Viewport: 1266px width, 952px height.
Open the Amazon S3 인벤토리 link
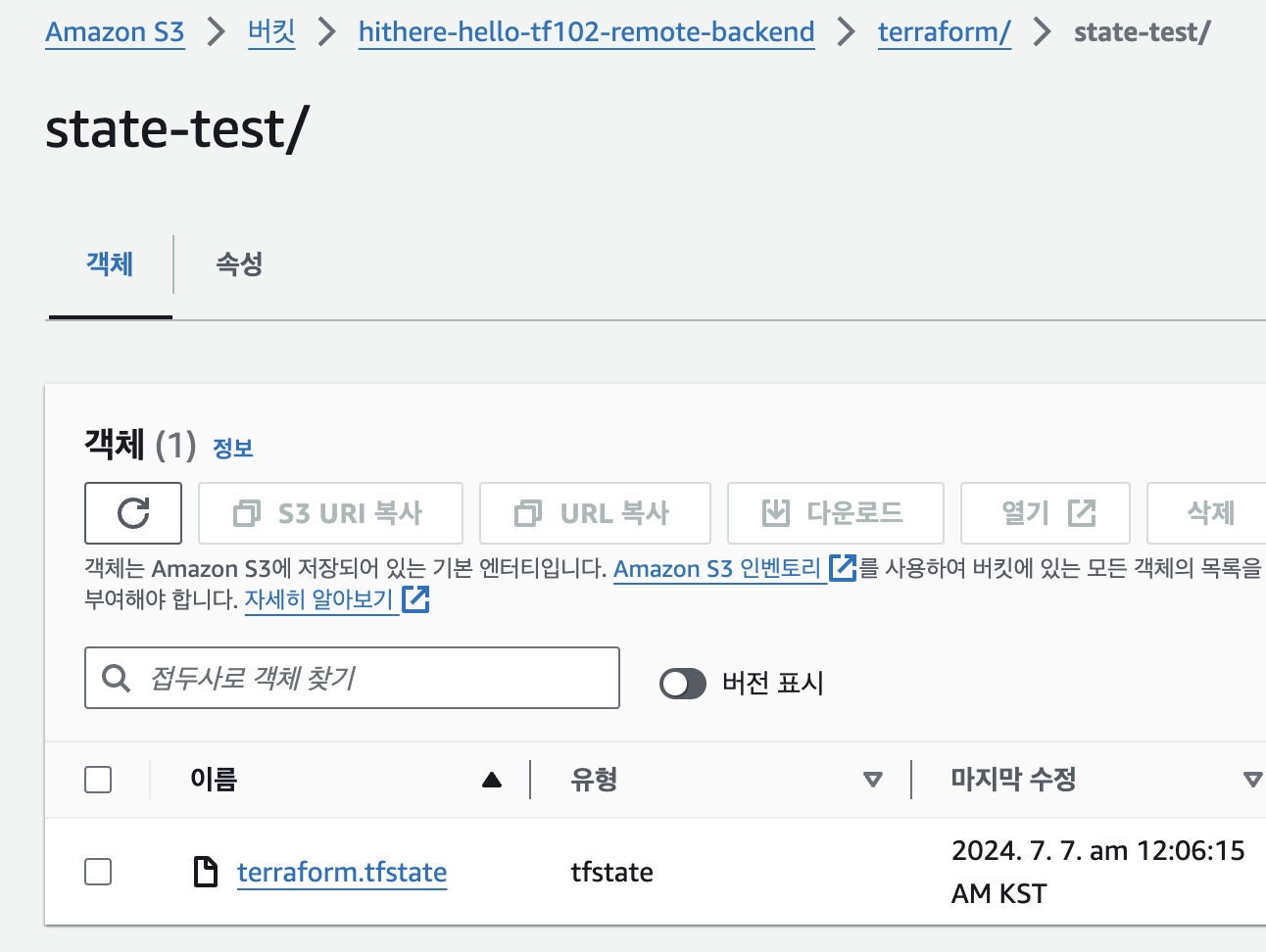[x=717, y=568]
